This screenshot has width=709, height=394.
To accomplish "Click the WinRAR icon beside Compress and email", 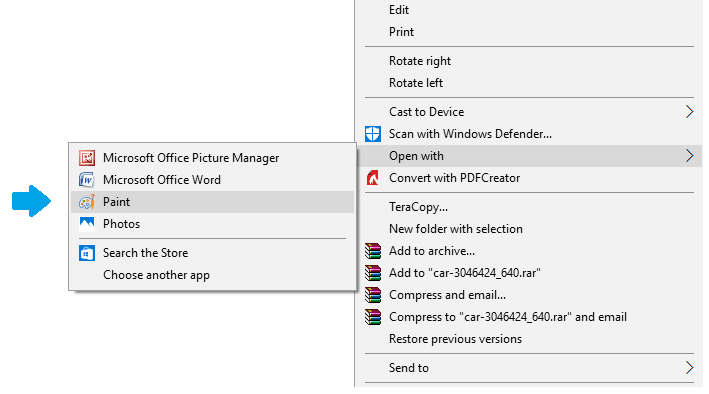I will coord(373,295).
